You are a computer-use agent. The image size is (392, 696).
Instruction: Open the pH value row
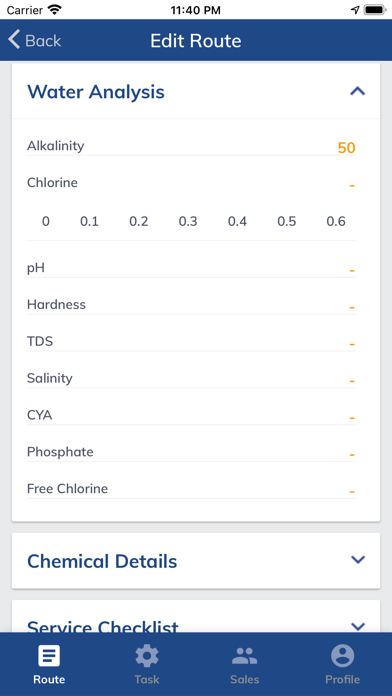pos(191,269)
